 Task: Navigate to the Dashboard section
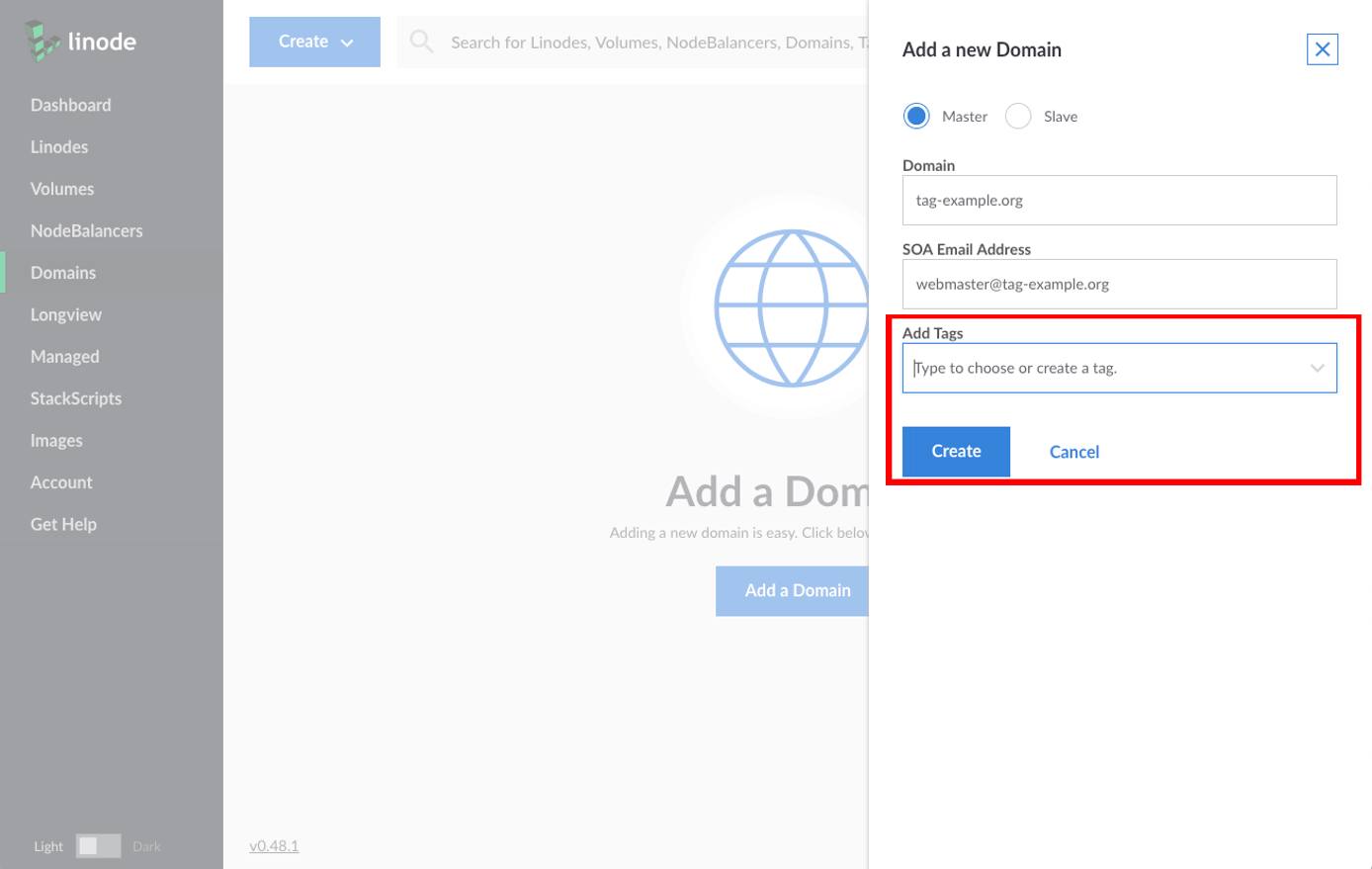[x=70, y=105]
